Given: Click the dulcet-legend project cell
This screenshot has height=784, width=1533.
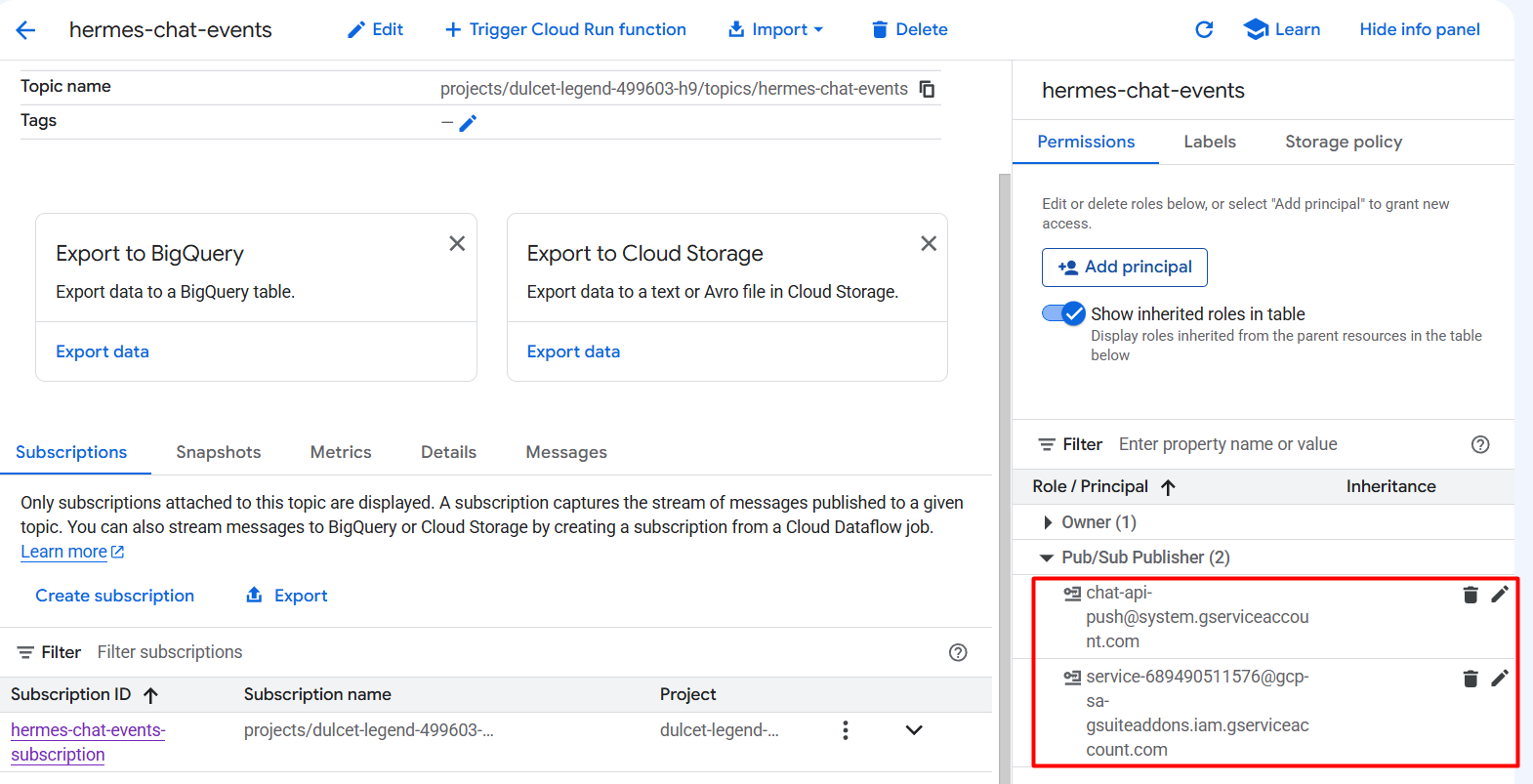Looking at the screenshot, I should click(720, 730).
